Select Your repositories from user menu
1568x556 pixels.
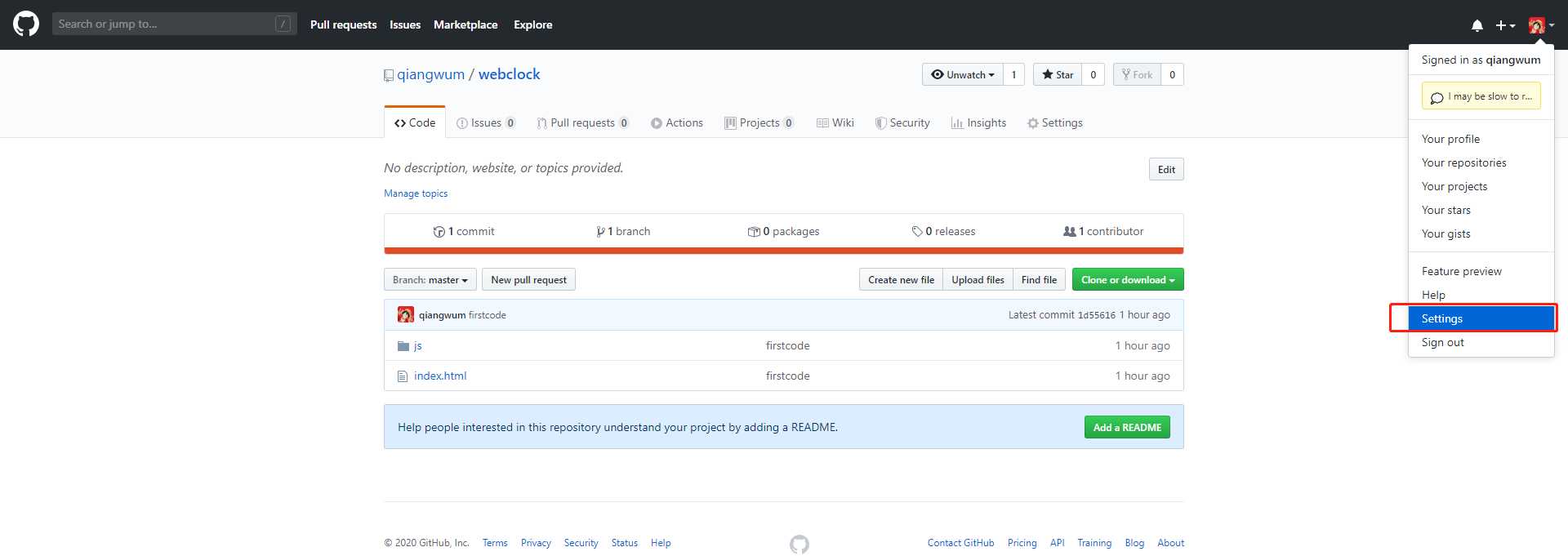tap(1481, 162)
